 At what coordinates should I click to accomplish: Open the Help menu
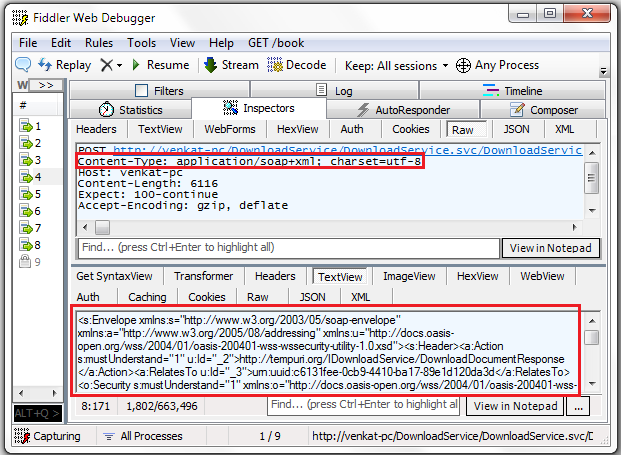point(221,43)
